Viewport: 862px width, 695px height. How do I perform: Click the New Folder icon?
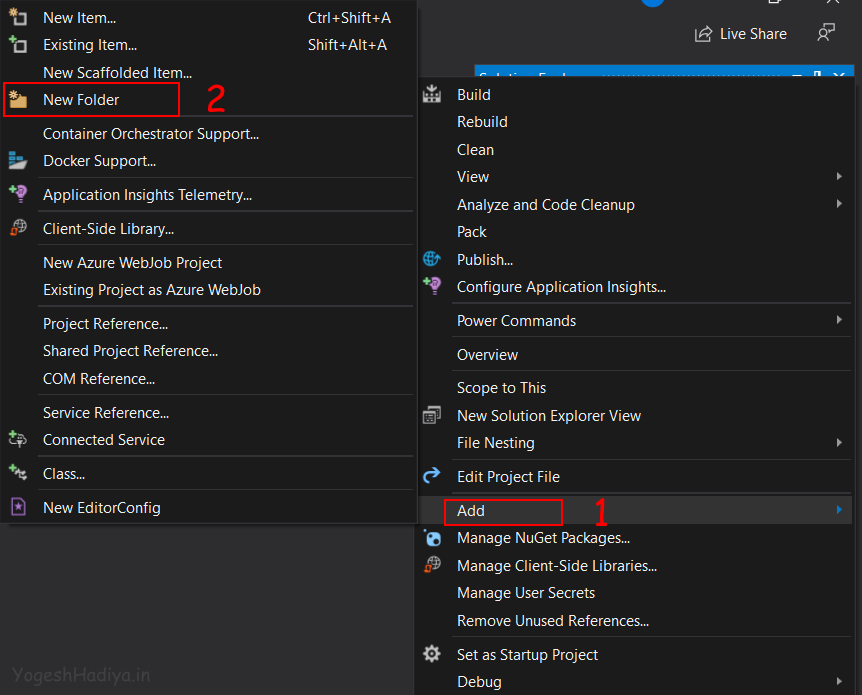(18, 100)
